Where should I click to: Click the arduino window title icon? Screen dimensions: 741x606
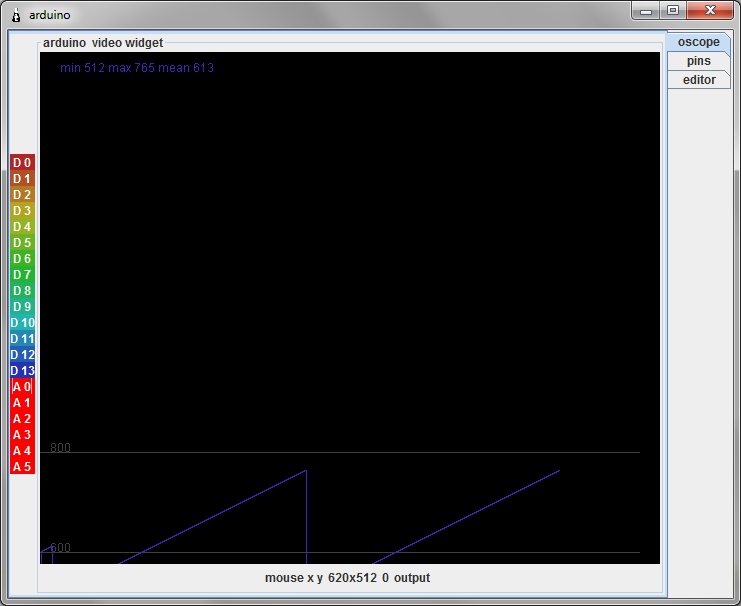click(16, 15)
